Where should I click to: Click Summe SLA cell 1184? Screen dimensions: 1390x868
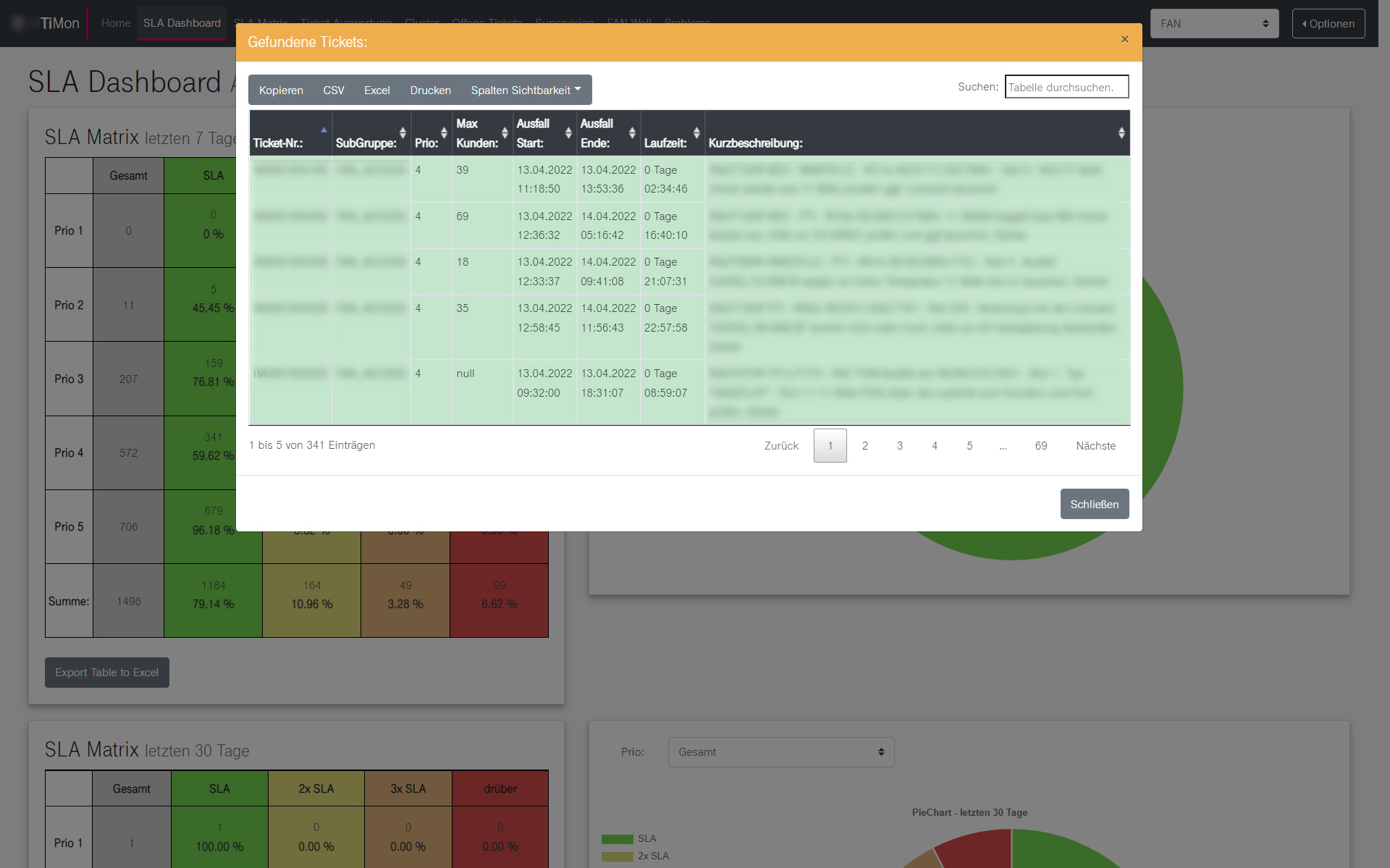point(214,601)
